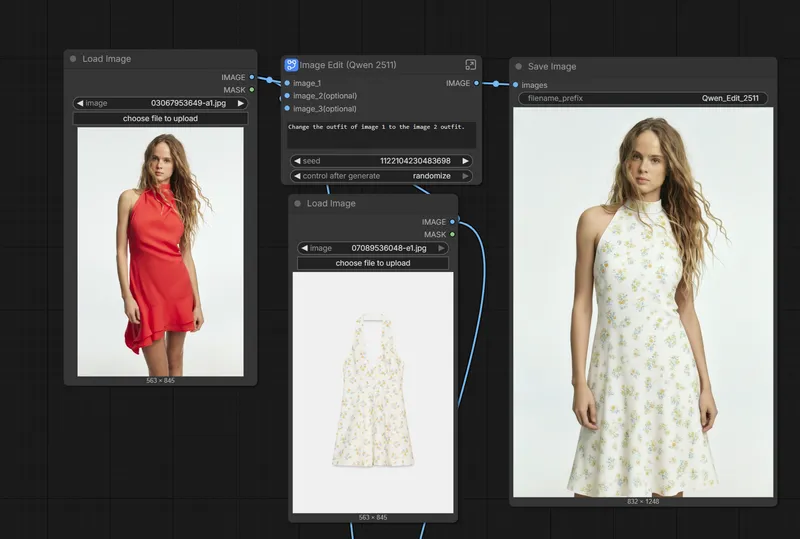
Task: Expand the Image Edit node using corner icon
Action: pyautogui.click(x=470, y=64)
